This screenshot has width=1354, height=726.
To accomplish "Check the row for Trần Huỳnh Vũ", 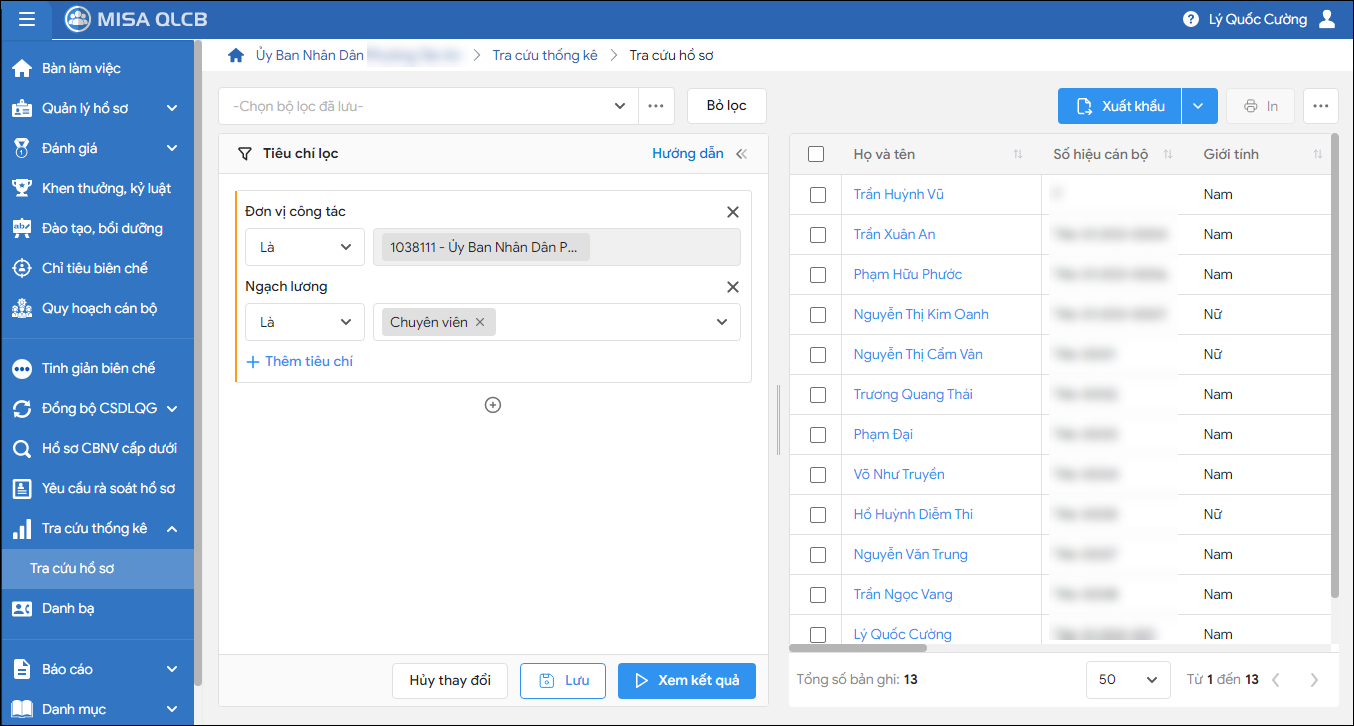I will coord(817,195).
